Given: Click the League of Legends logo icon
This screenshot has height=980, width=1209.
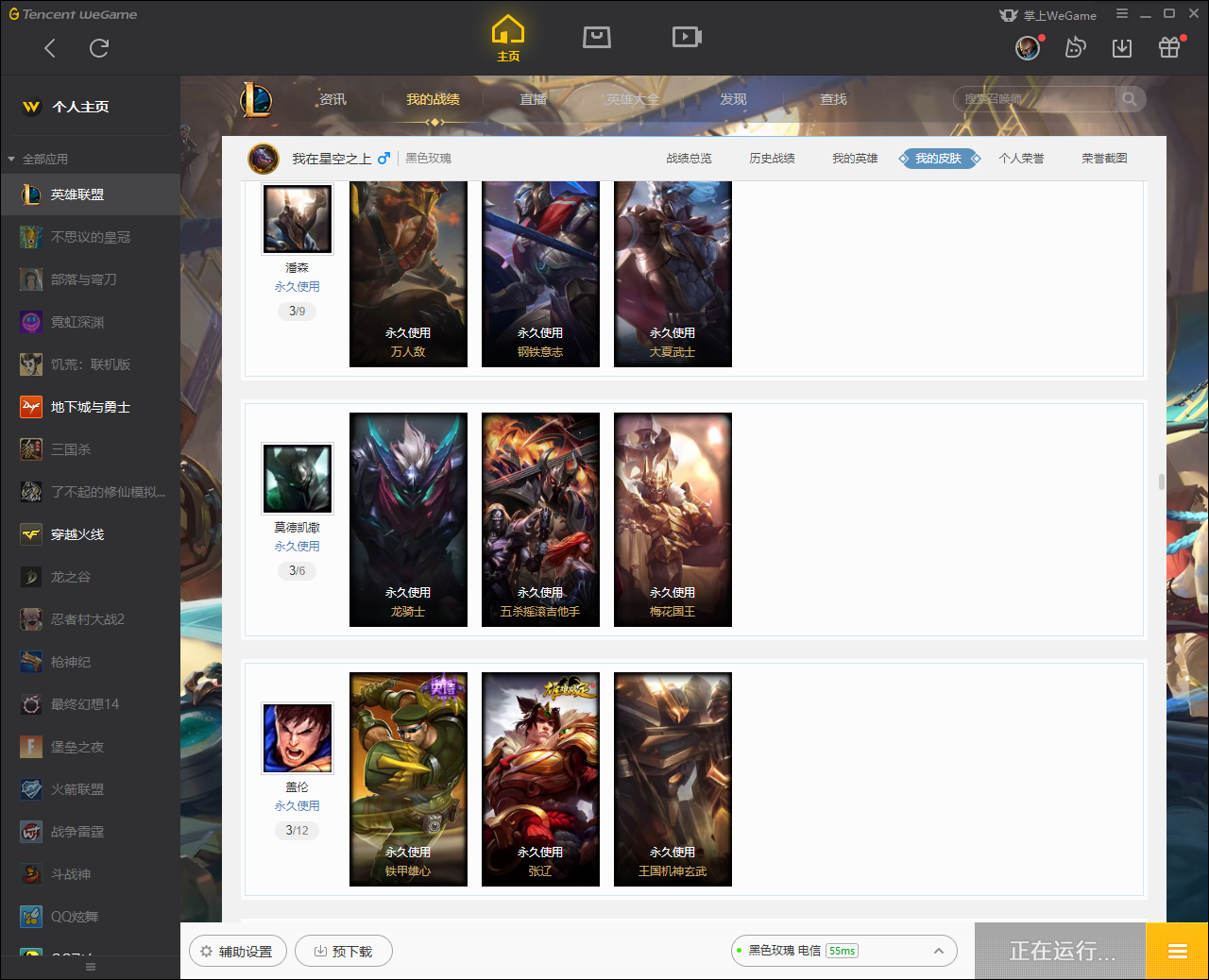Looking at the screenshot, I should point(256,99).
